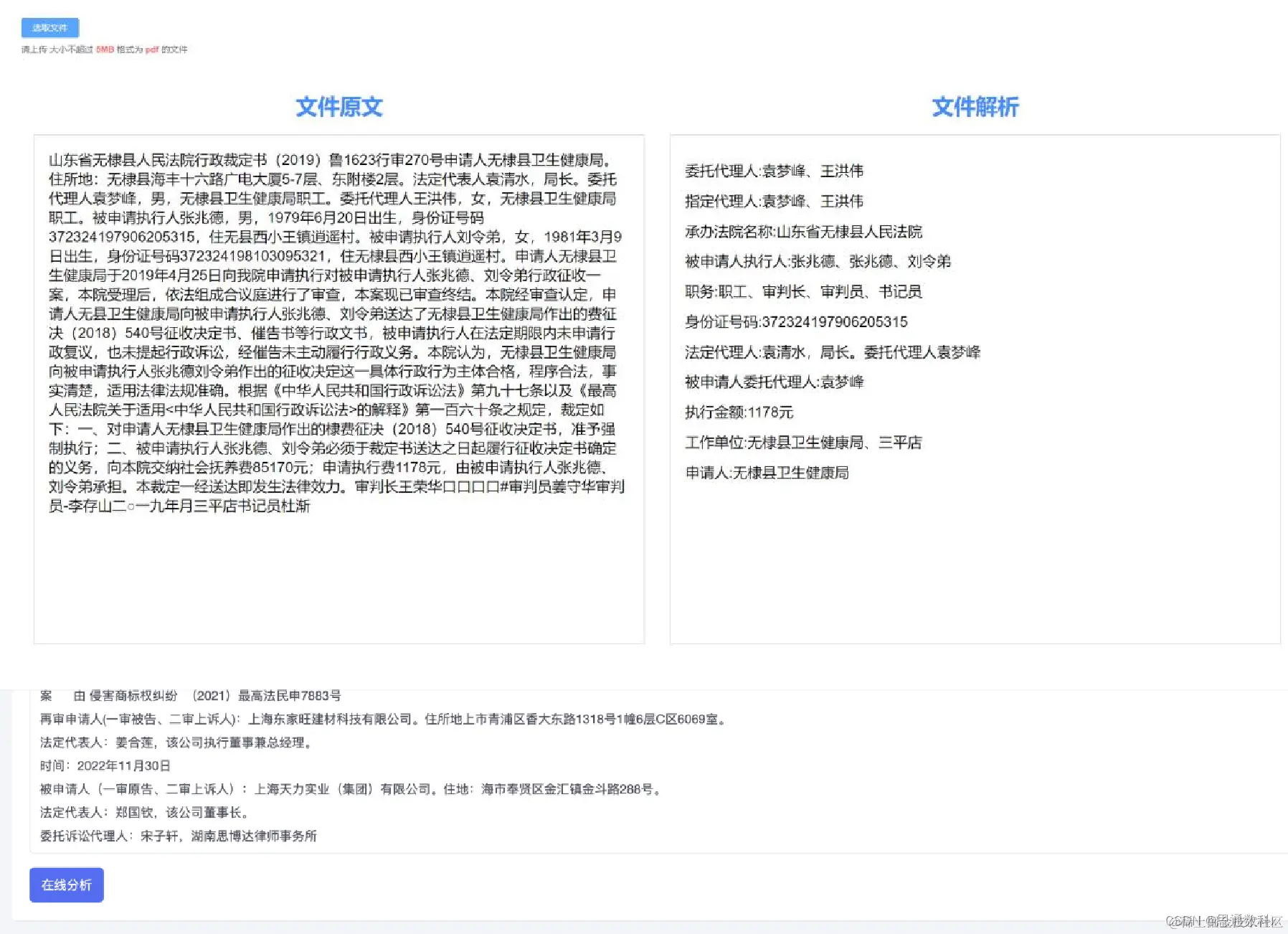This screenshot has width=1288, height=934.
Task: Select the 指定代理人:袁梦峰、王洪伟 line
Action: [774, 201]
